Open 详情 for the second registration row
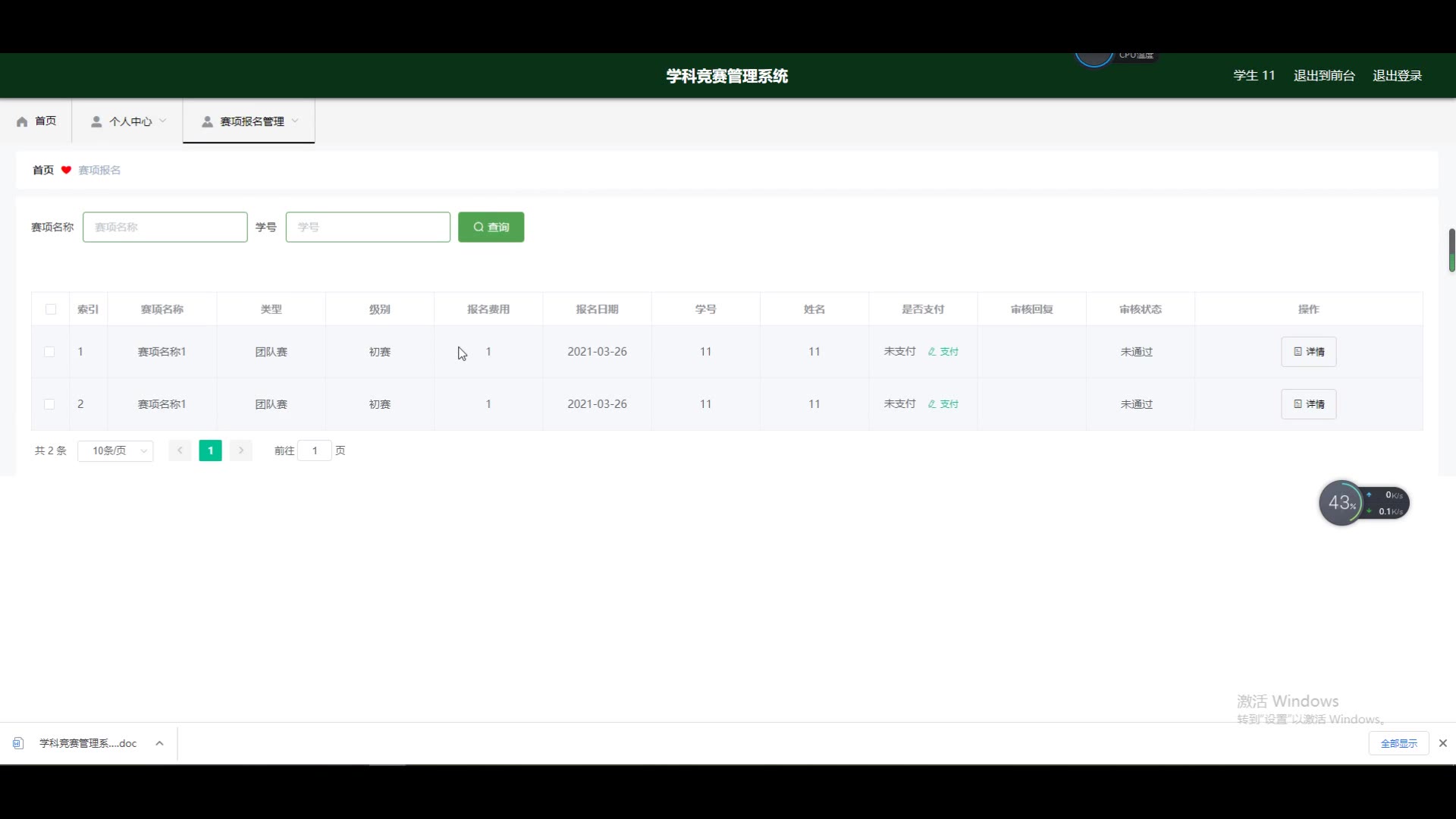Viewport: 1456px width, 819px height. click(x=1308, y=404)
